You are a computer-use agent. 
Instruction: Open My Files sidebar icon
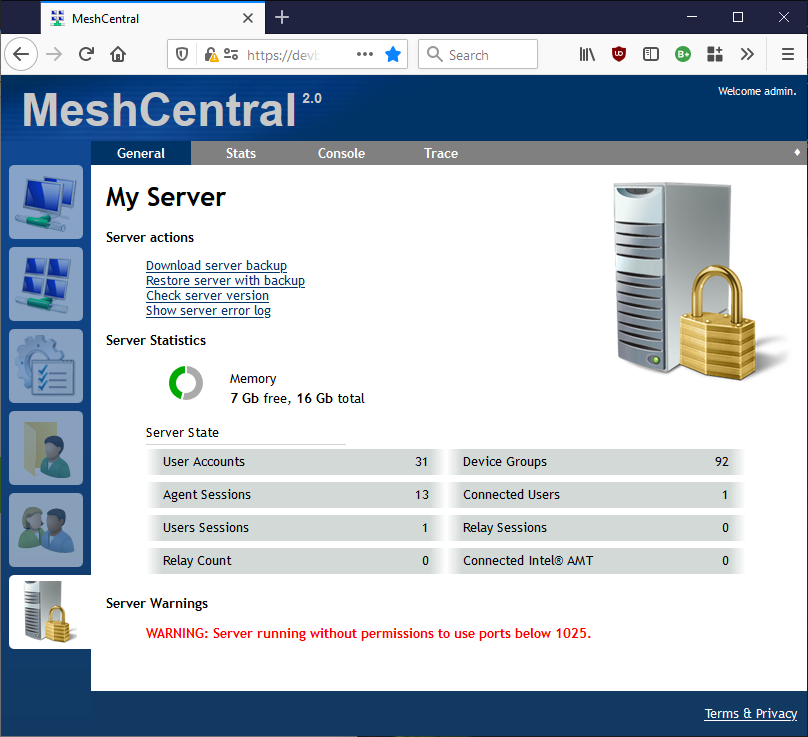coord(46,448)
